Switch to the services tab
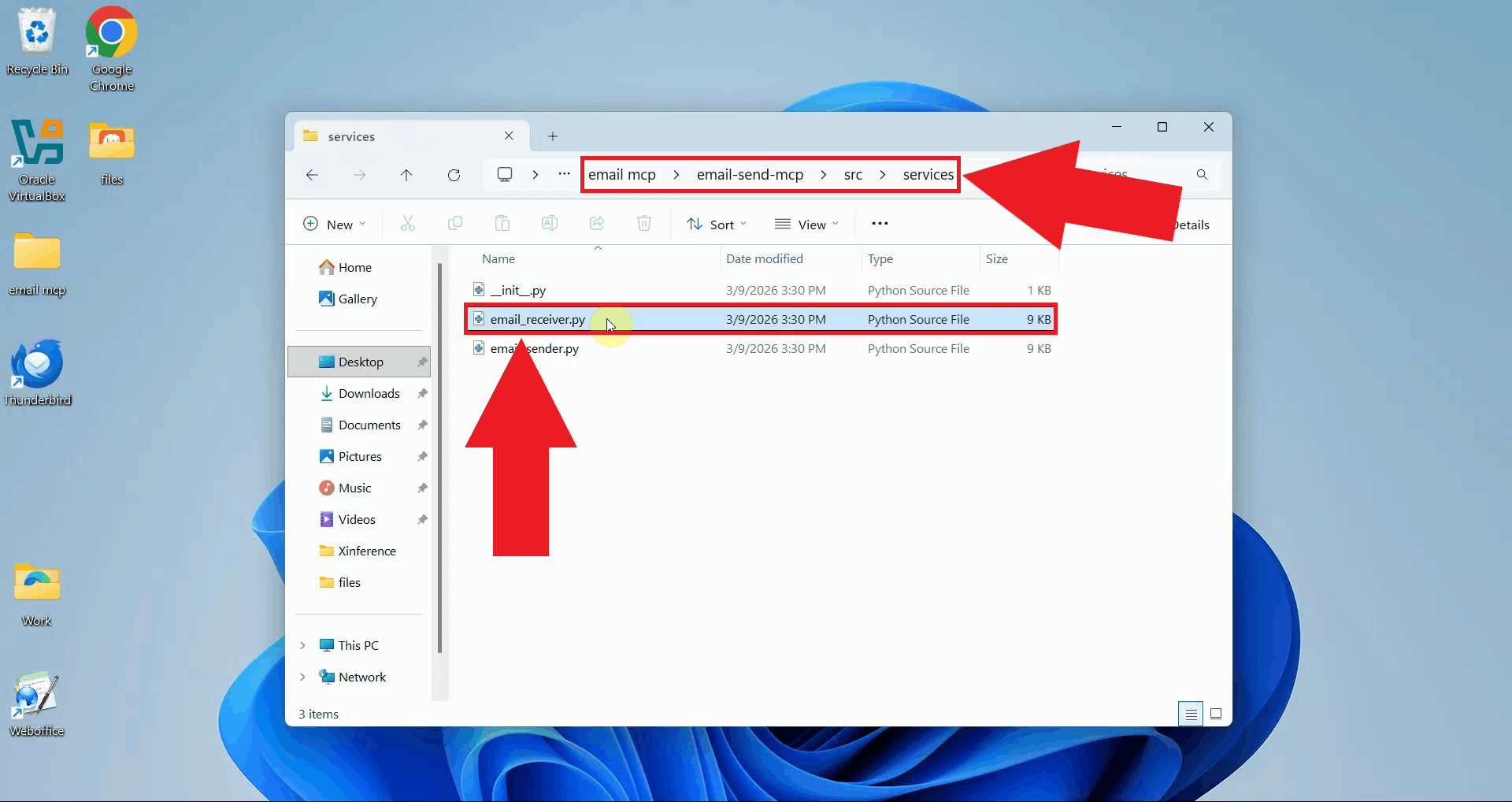This screenshot has width=1512, height=802. click(x=352, y=136)
